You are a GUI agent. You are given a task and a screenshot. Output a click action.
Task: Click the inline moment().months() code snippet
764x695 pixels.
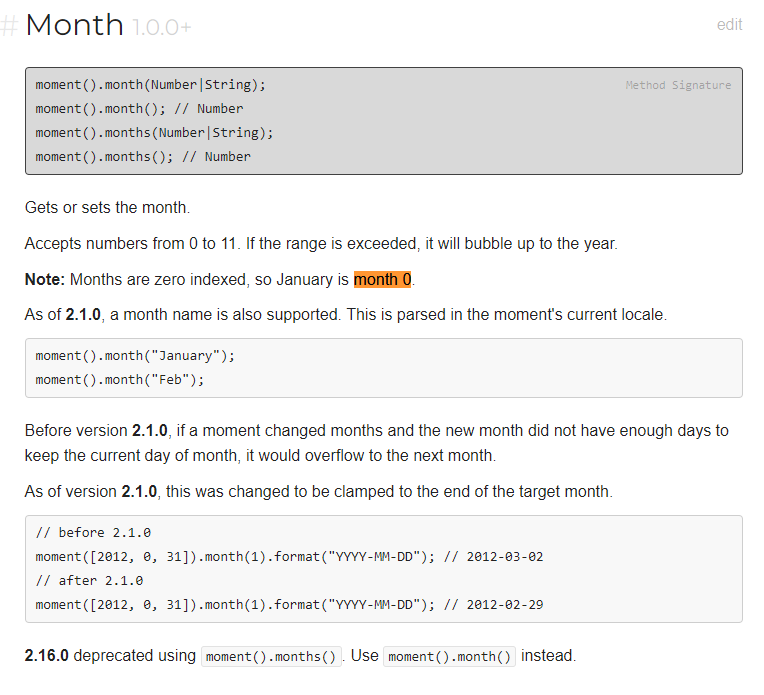click(x=271, y=656)
